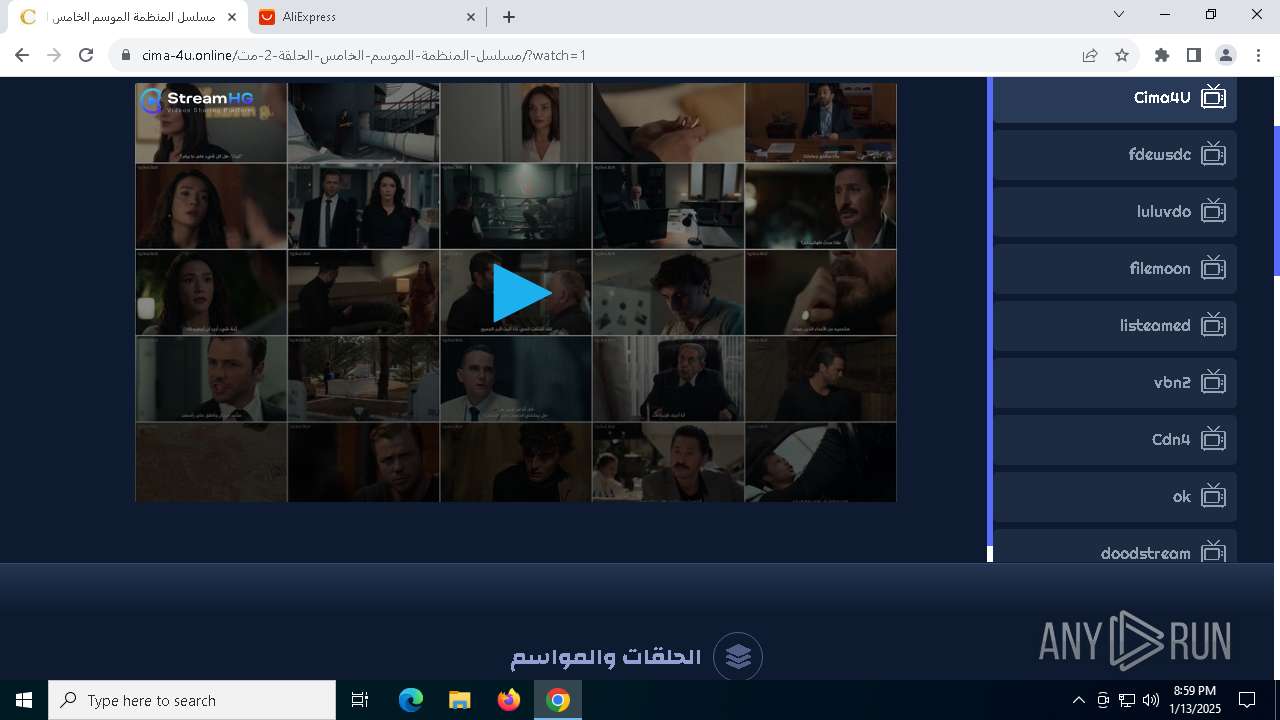
Task: Close the مسلسل المنظمة tab
Action: pyautogui.click(x=232, y=17)
